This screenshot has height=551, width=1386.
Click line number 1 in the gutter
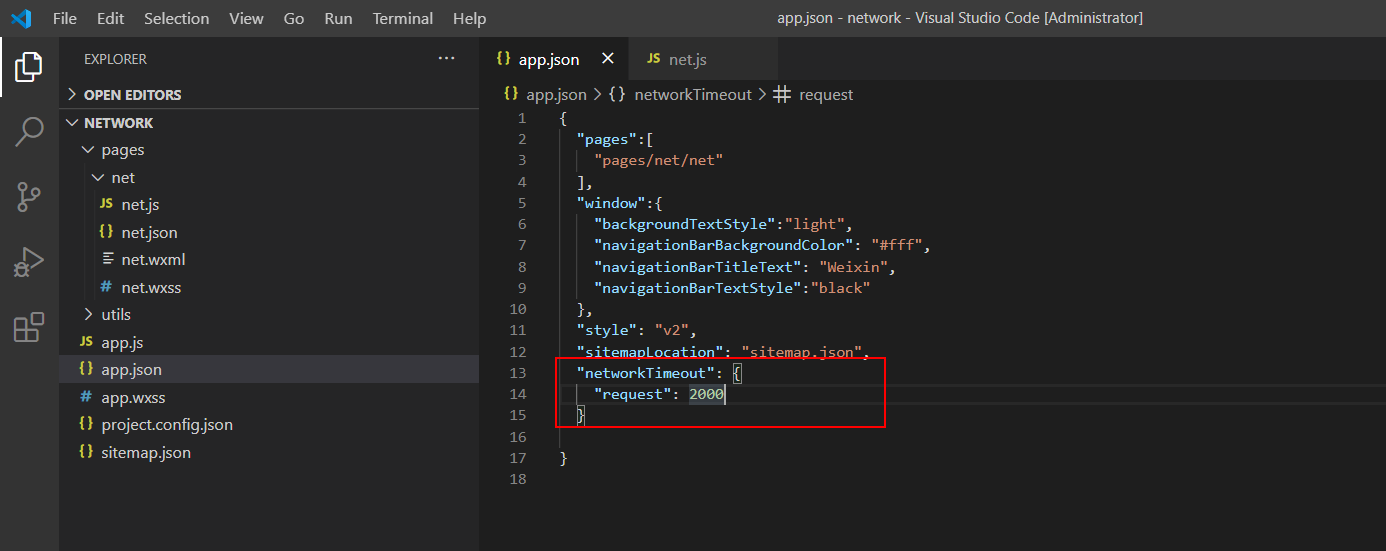pos(521,118)
